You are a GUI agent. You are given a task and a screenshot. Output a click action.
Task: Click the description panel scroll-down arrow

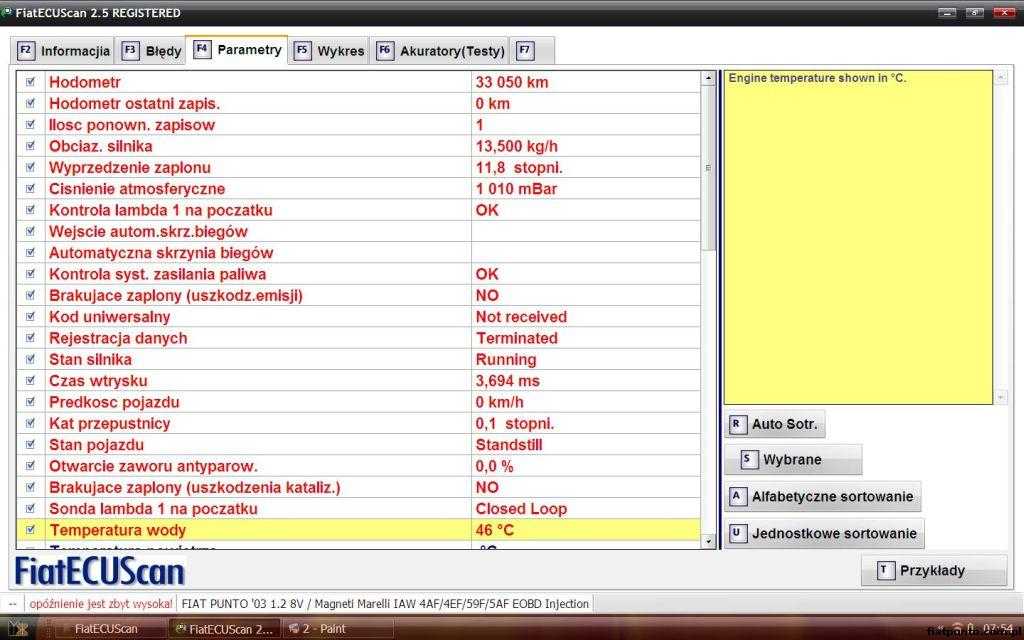pos(1001,397)
